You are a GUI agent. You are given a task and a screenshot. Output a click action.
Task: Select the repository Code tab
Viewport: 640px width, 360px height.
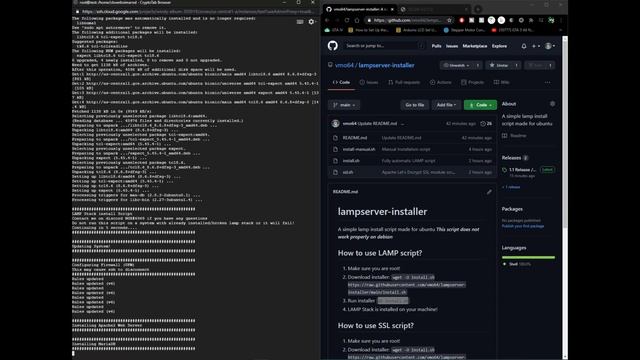pos(341,82)
